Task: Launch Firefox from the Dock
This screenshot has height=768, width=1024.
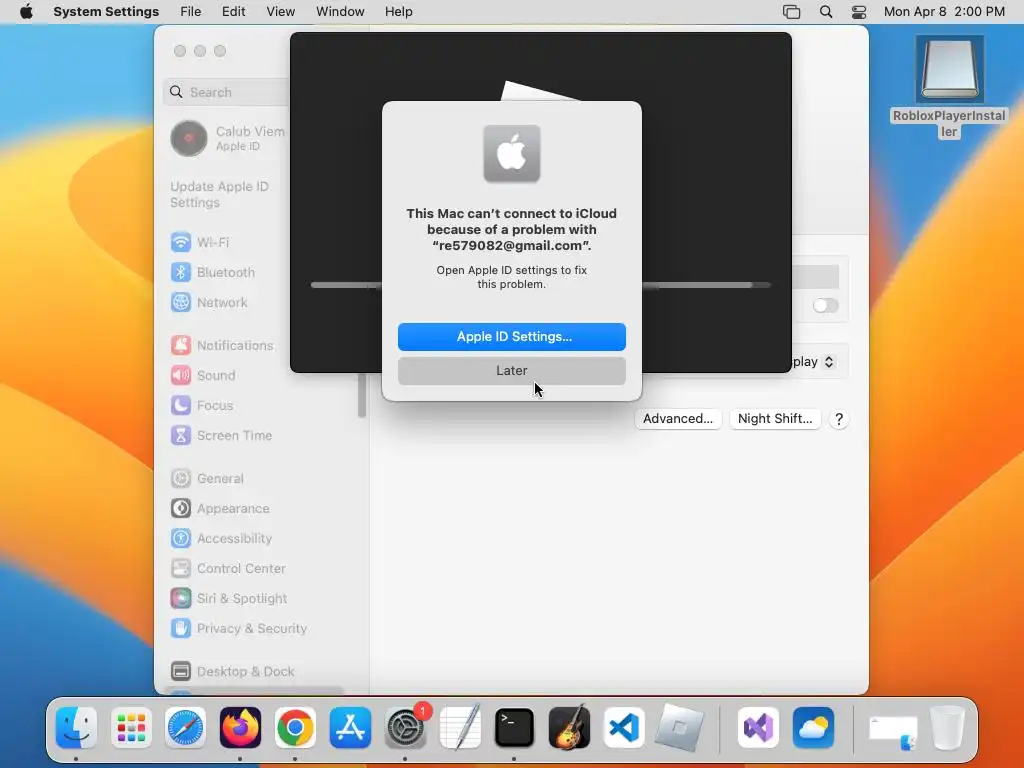Action: click(240, 728)
